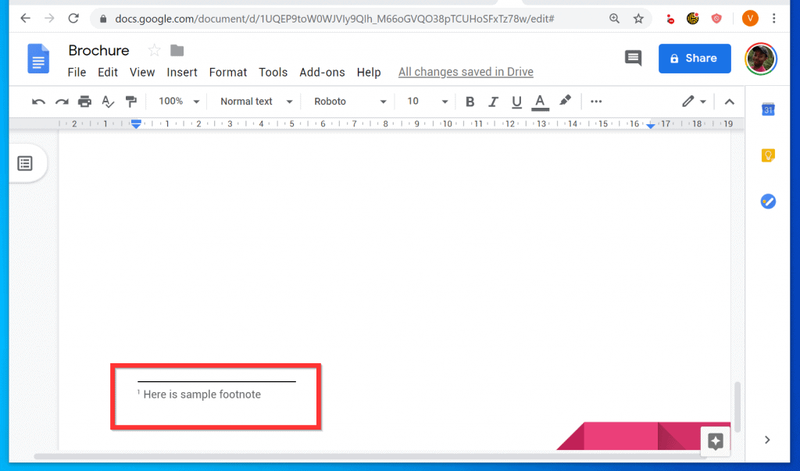
Task: Open comment history icon
Action: click(x=633, y=58)
